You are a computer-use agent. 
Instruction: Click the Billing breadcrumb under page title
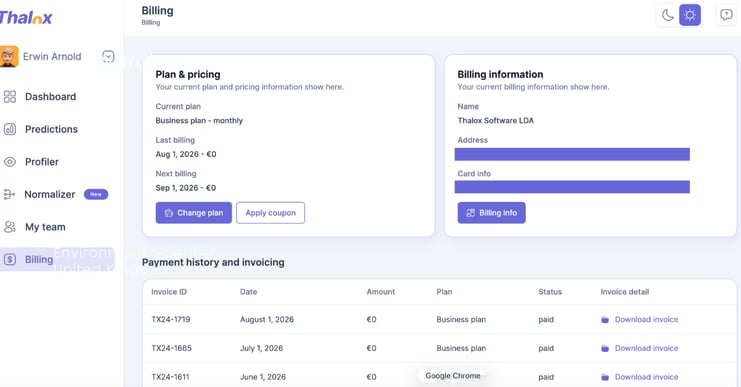click(x=151, y=23)
